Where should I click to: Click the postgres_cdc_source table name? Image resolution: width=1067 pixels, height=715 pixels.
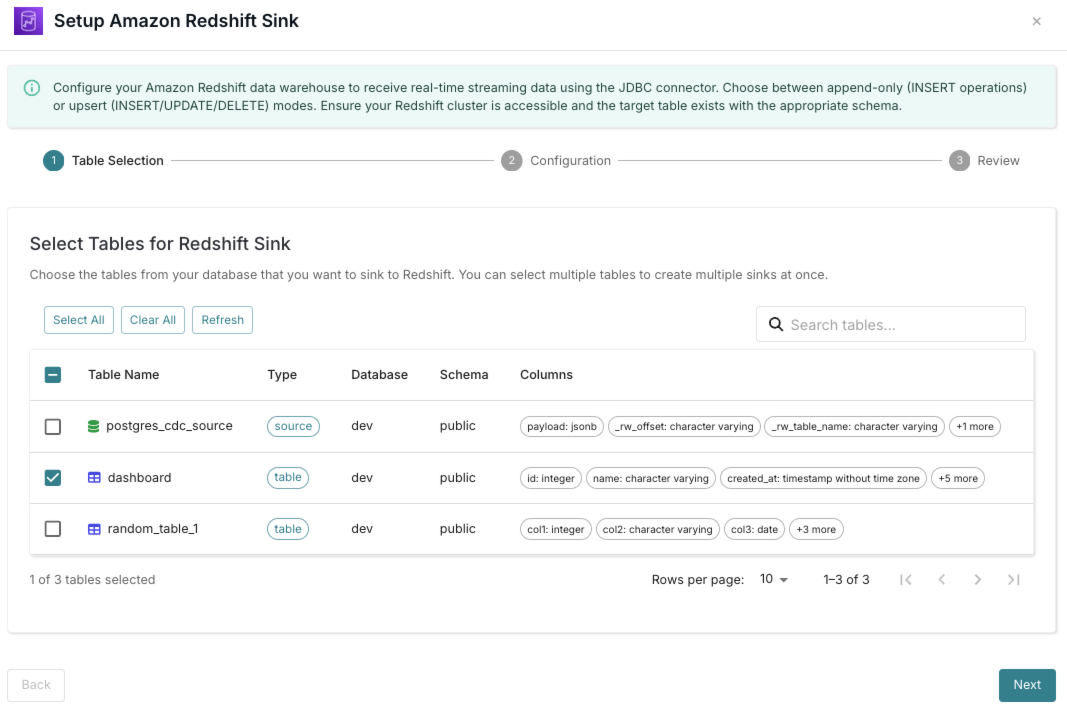tap(169, 426)
